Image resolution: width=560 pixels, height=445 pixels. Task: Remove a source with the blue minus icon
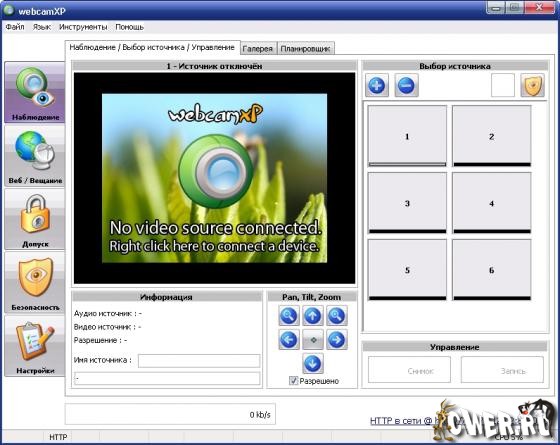coord(406,86)
